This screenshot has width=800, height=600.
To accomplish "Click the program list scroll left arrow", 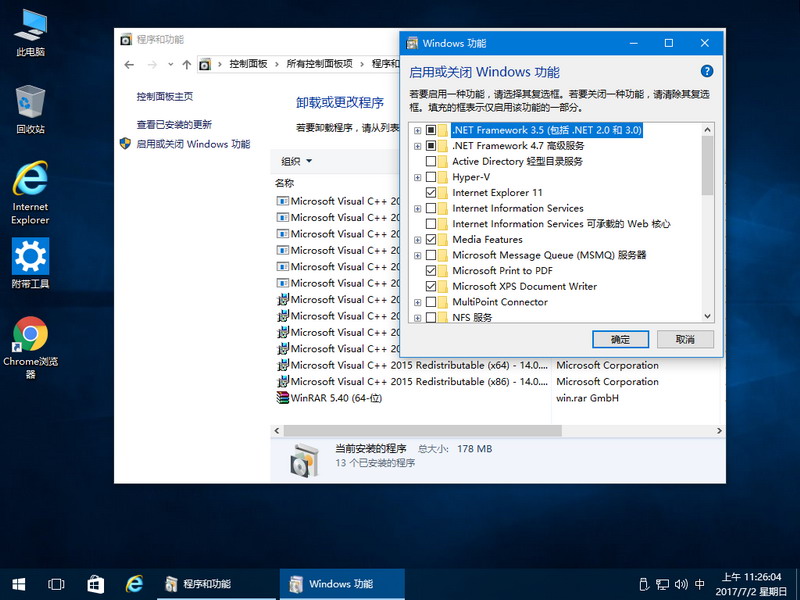I will (277, 431).
